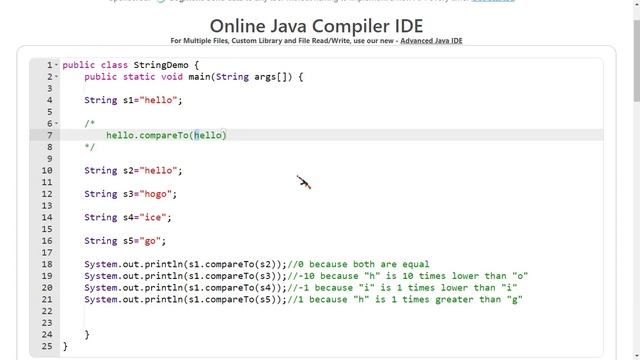Screen dimensions: 640x360
Task: Click line number 18 in the gutter
Action: (x=47, y=264)
